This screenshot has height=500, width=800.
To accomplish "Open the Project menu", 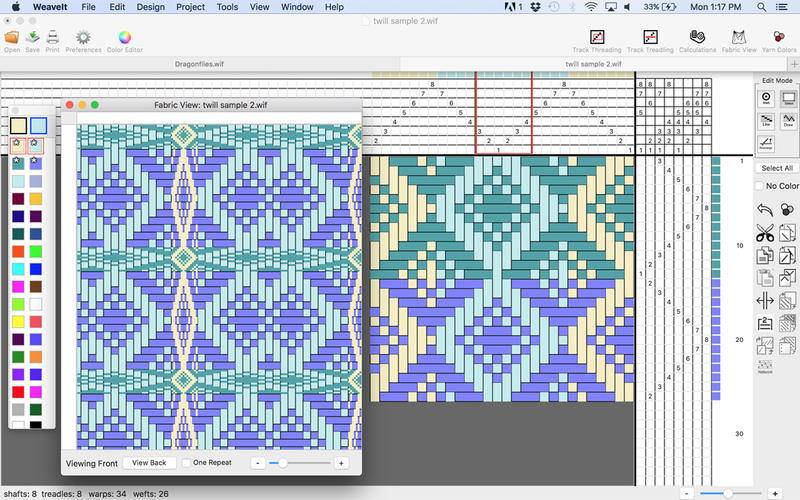I will point(190,7).
